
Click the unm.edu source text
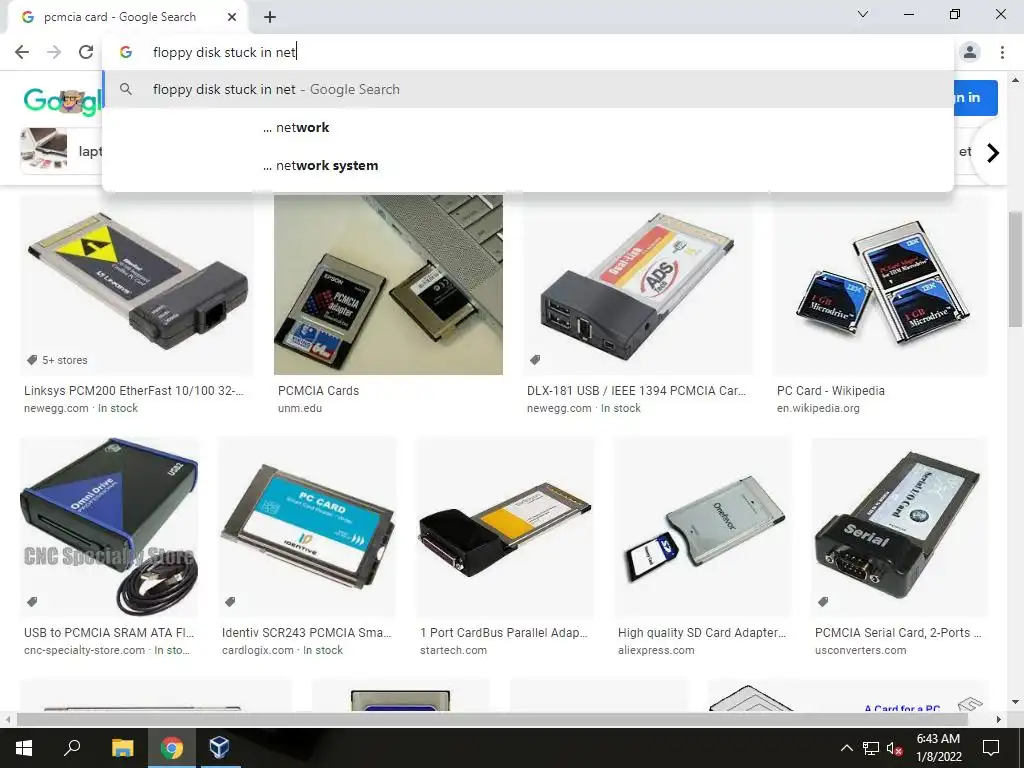click(x=300, y=408)
